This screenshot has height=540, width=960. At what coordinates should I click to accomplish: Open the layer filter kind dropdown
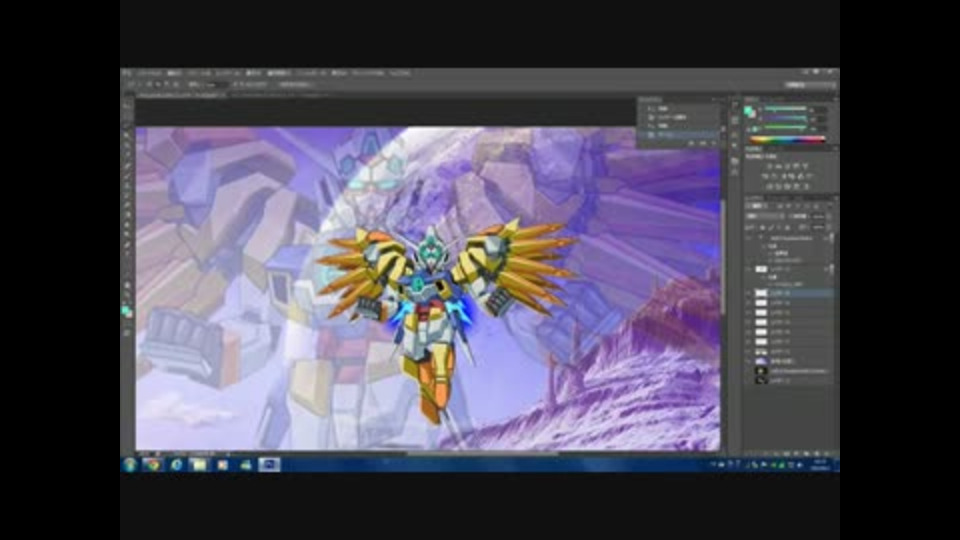click(757, 206)
